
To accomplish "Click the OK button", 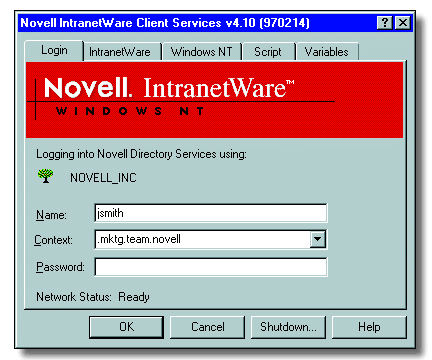I will (127, 327).
